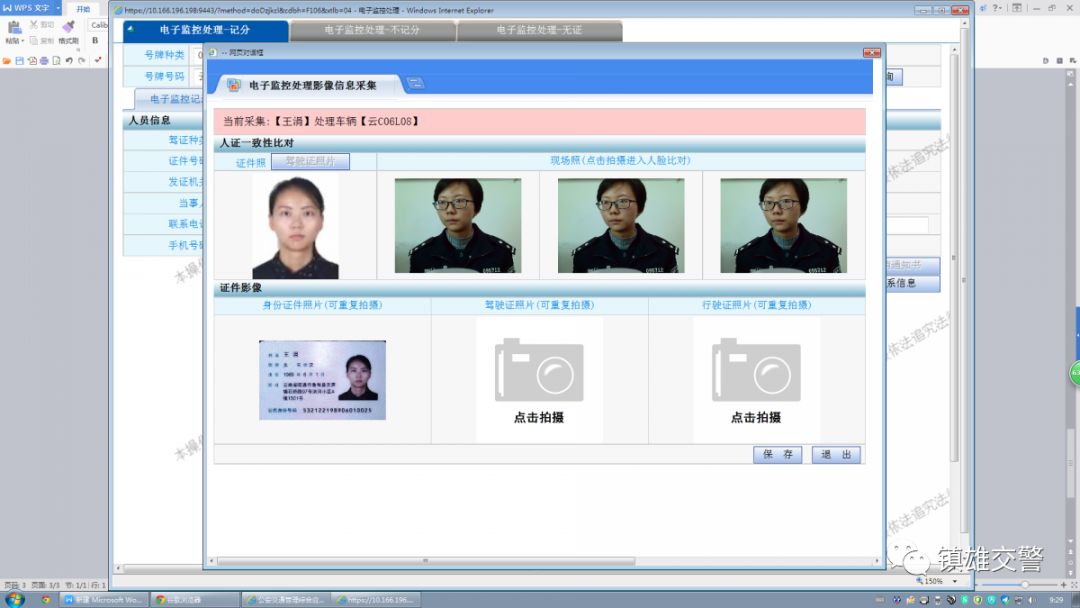This screenshot has height=608, width=1080.
Task: Click the Bold B button in WPS
Action: pos(95,41)
